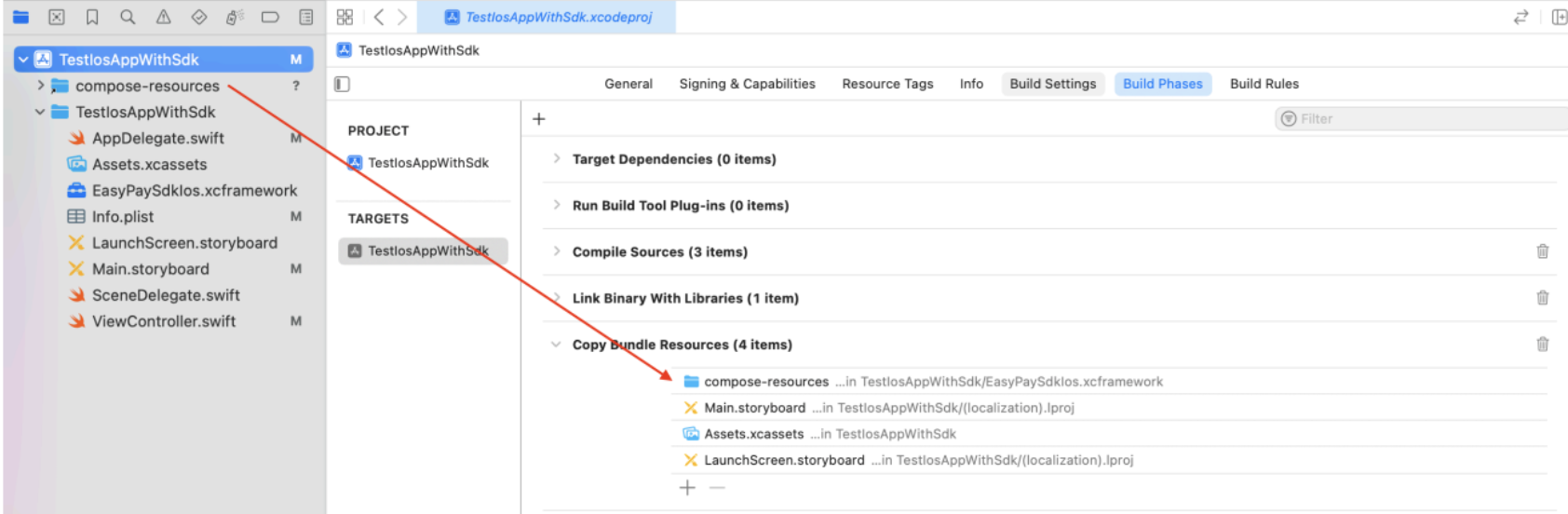This screenshot has width=1568, height=514.
Task: Select compose-resources row in Copy Bundle Resources
Action: pos(1109,382)
